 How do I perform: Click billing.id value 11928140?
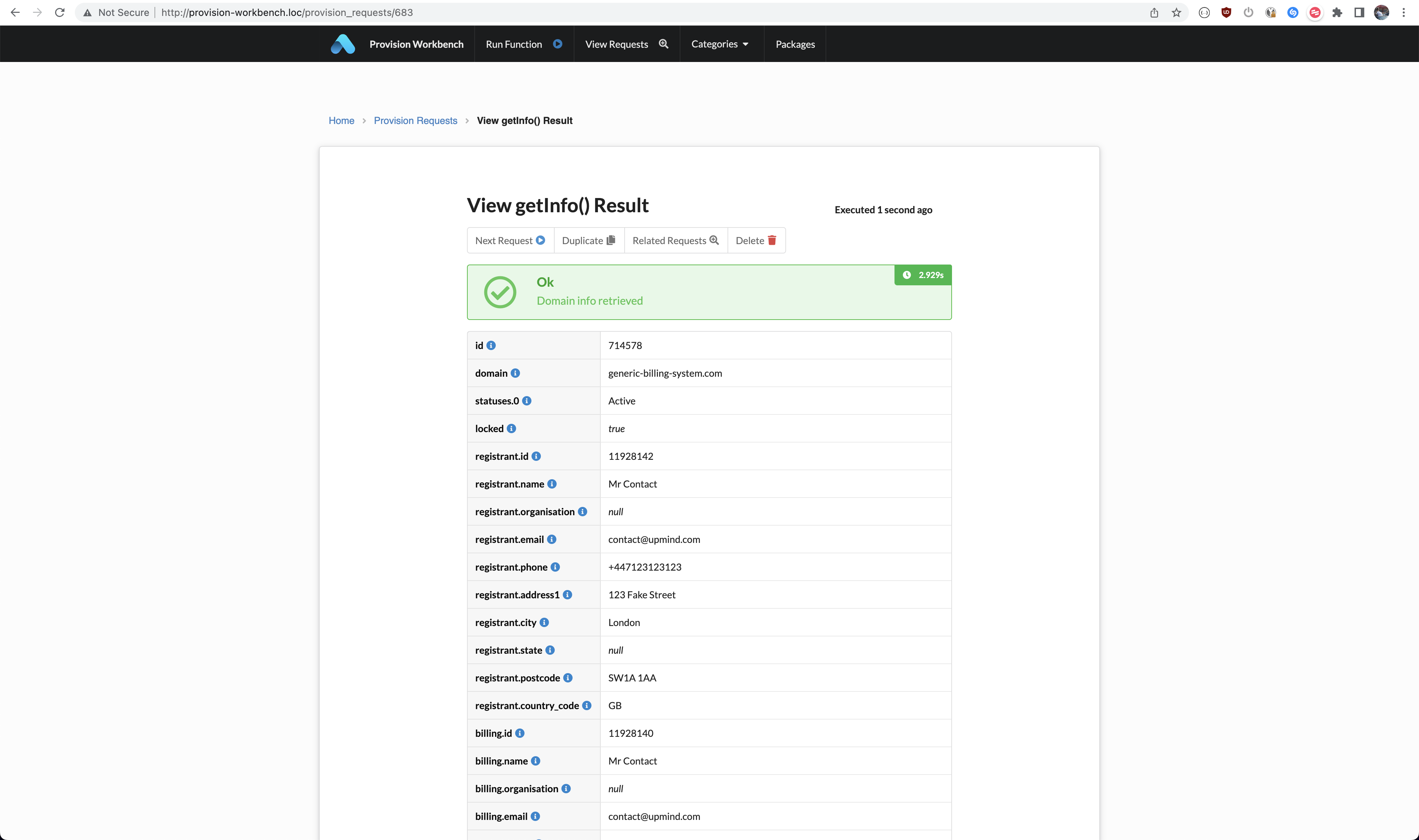click(x=630, y=734)
